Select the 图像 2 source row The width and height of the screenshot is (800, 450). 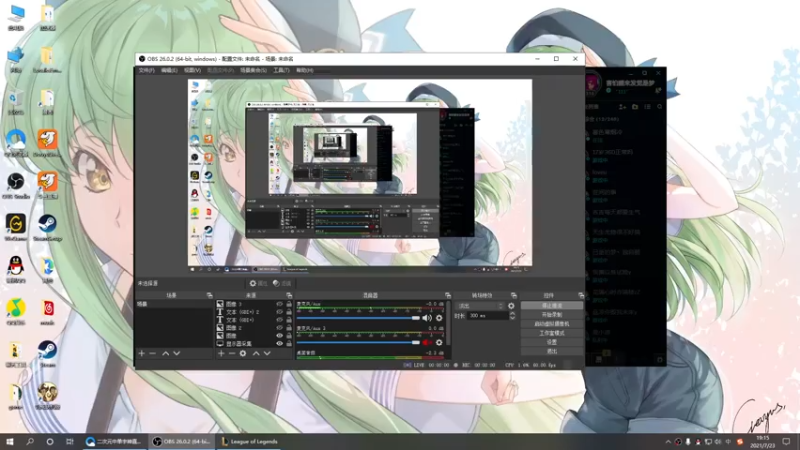point(254,328)
